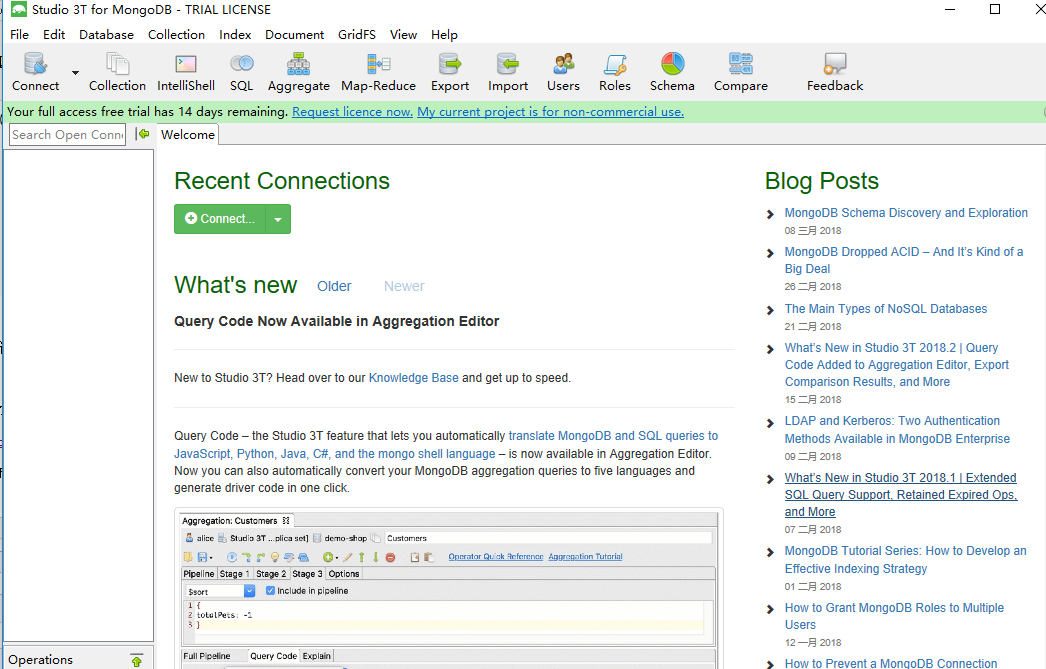Open the Database menu
This screenshot has width=1046, height=669.
pyautogui.click(x=106, y=35)
